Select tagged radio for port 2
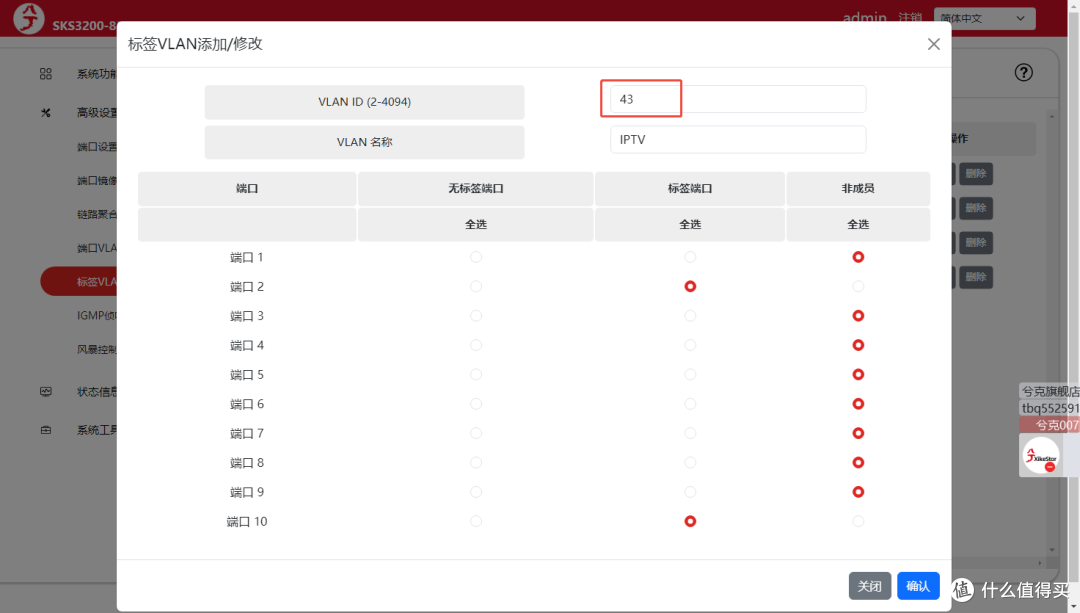This screenshot has height=613, width=1080. [x=690, y=287]
